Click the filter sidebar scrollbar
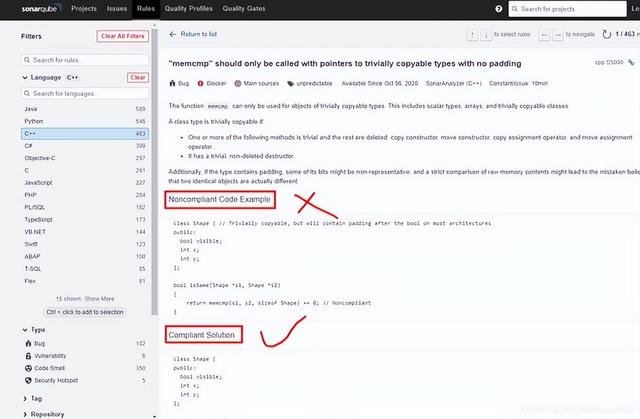Screen dimensions: 640x419 pos(155,171)
